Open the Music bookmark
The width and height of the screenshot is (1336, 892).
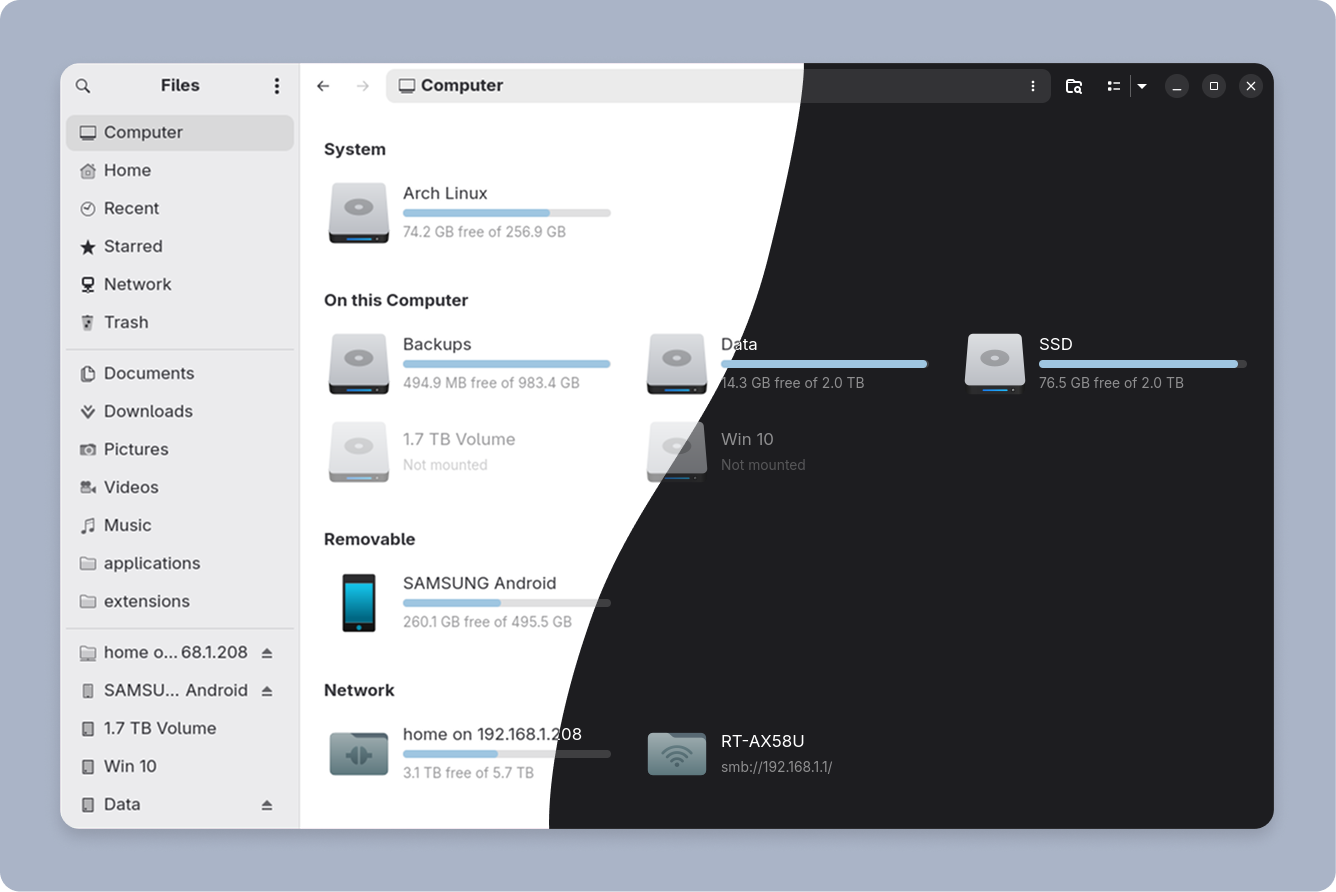[x=180, y=526]
